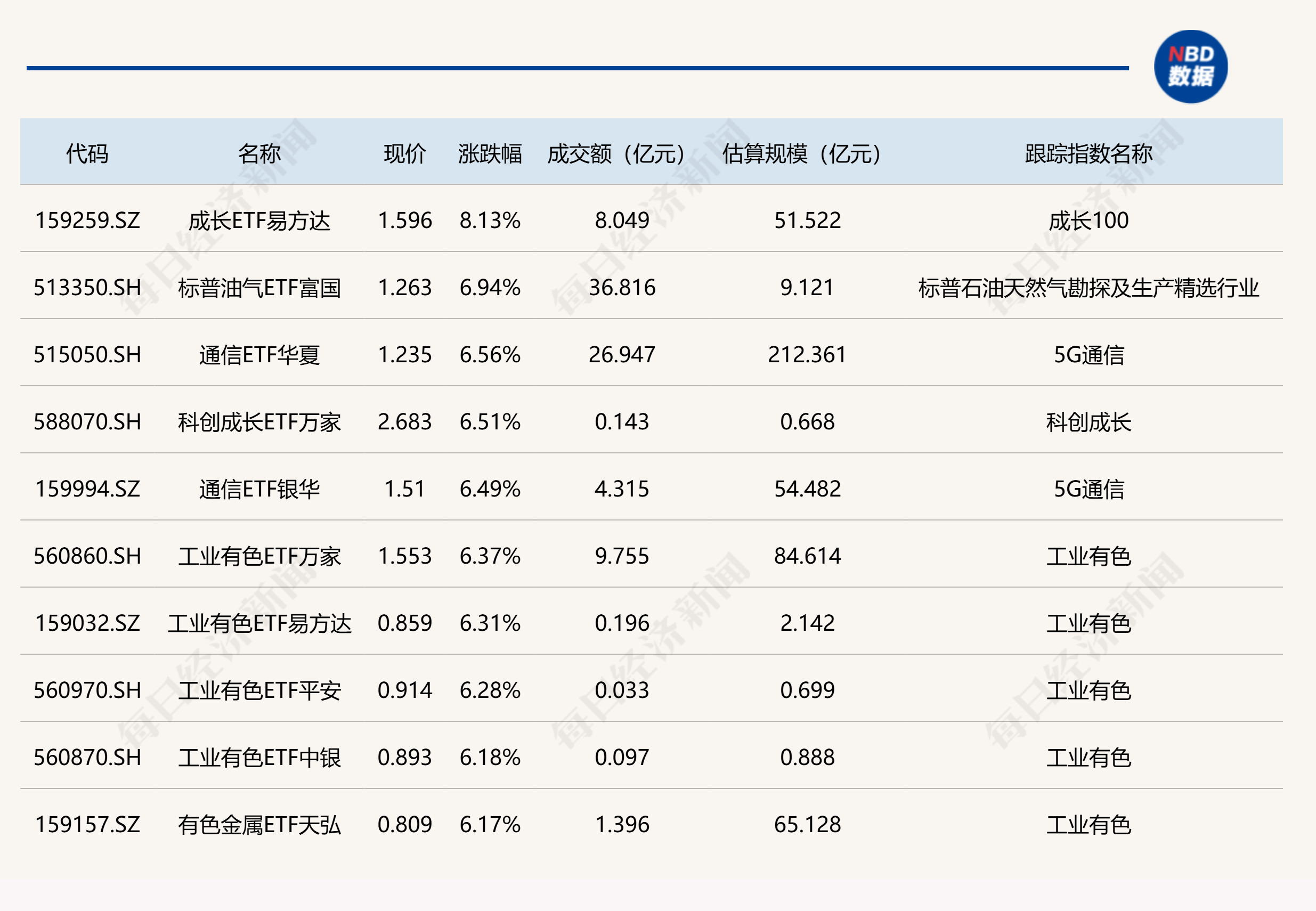Click the scale value 84.614
This screenshot has width=1316, height=911.
click(807, 556)
